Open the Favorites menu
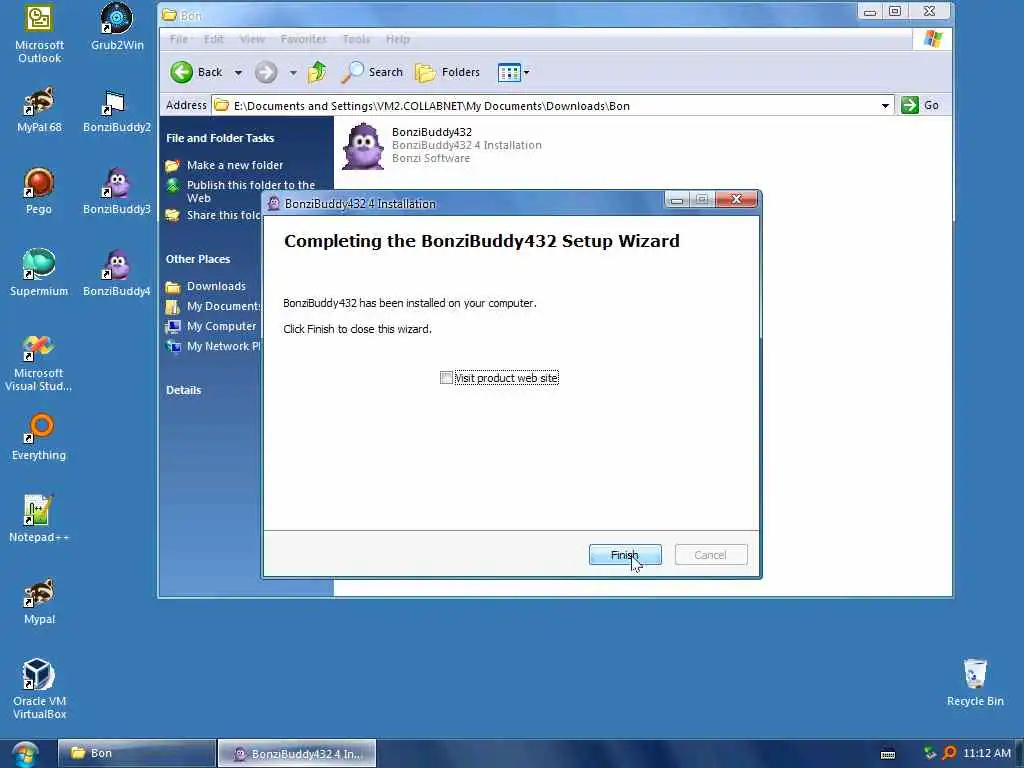 point(303,39)
